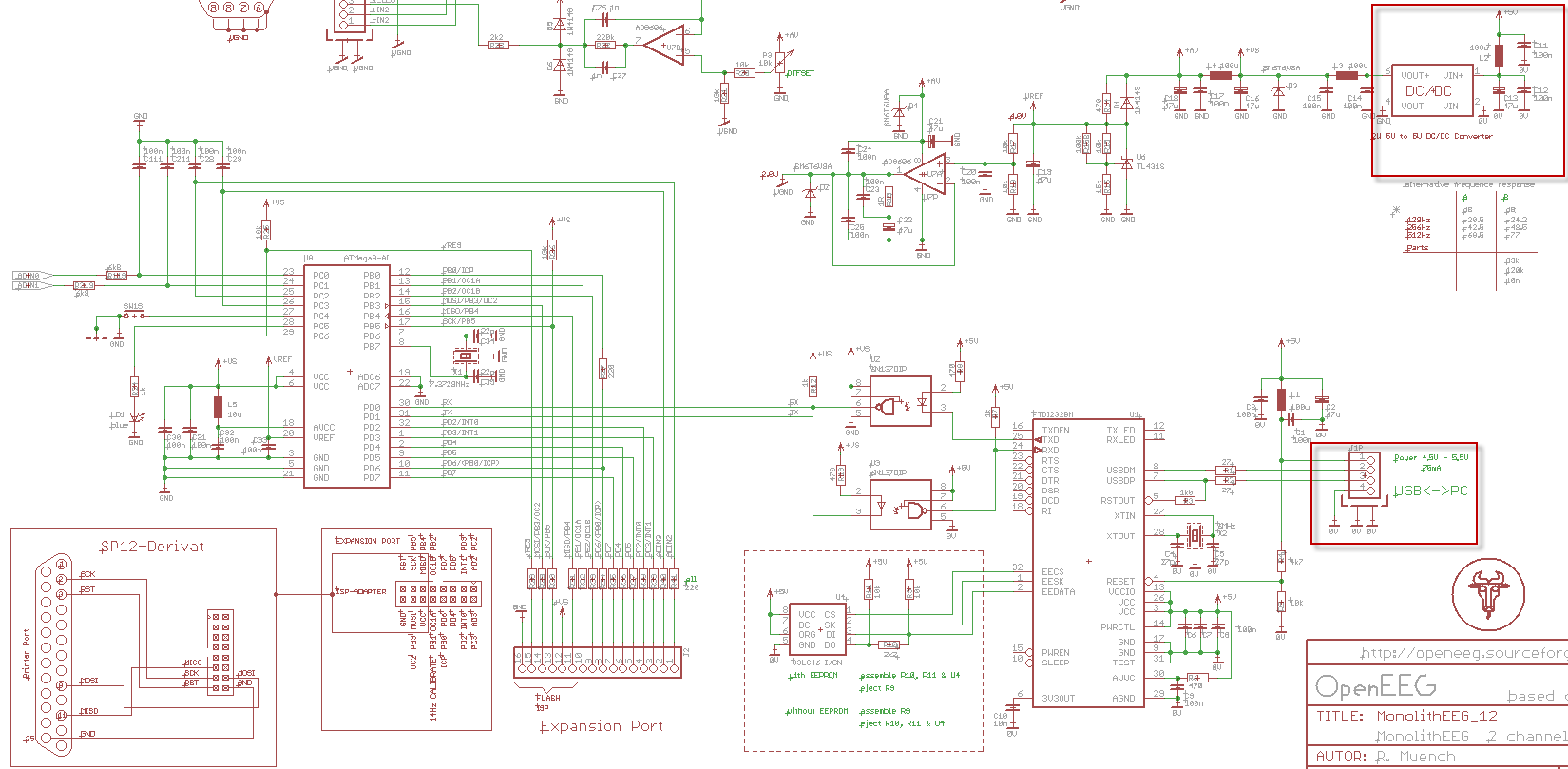The width and height of the screenshot is (1568, 769).
Task: Click the small 'EXPANSION PORT' box label
Action: tap(368, 541)
